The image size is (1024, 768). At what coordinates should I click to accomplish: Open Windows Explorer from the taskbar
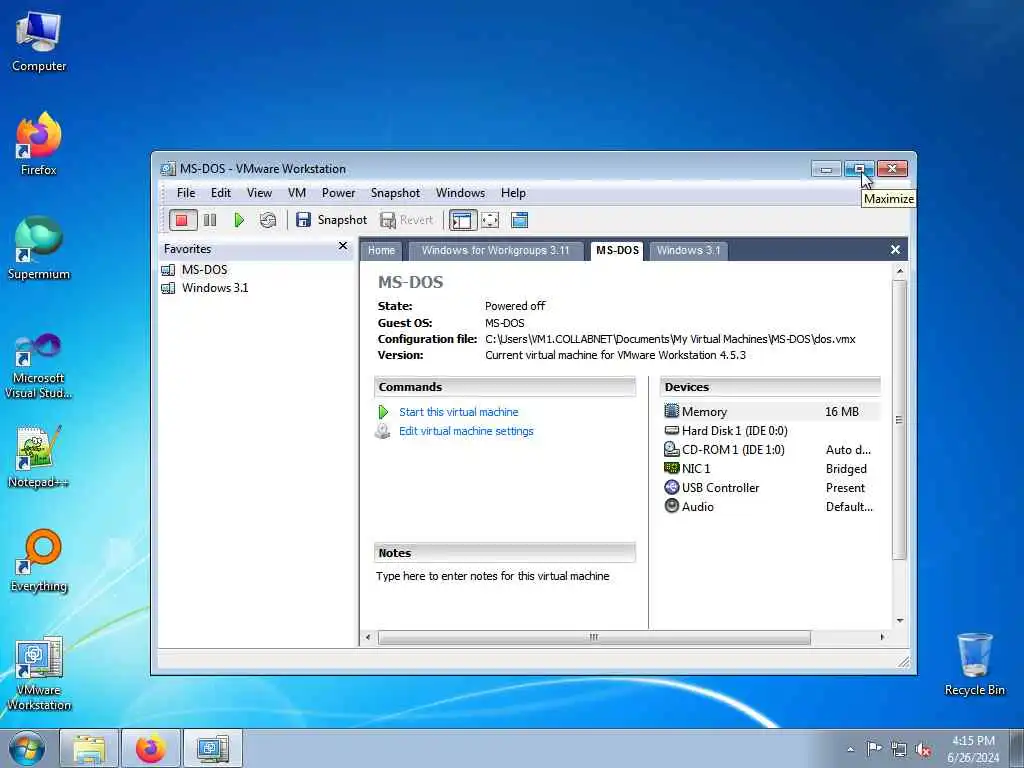(x=89, y=748)
